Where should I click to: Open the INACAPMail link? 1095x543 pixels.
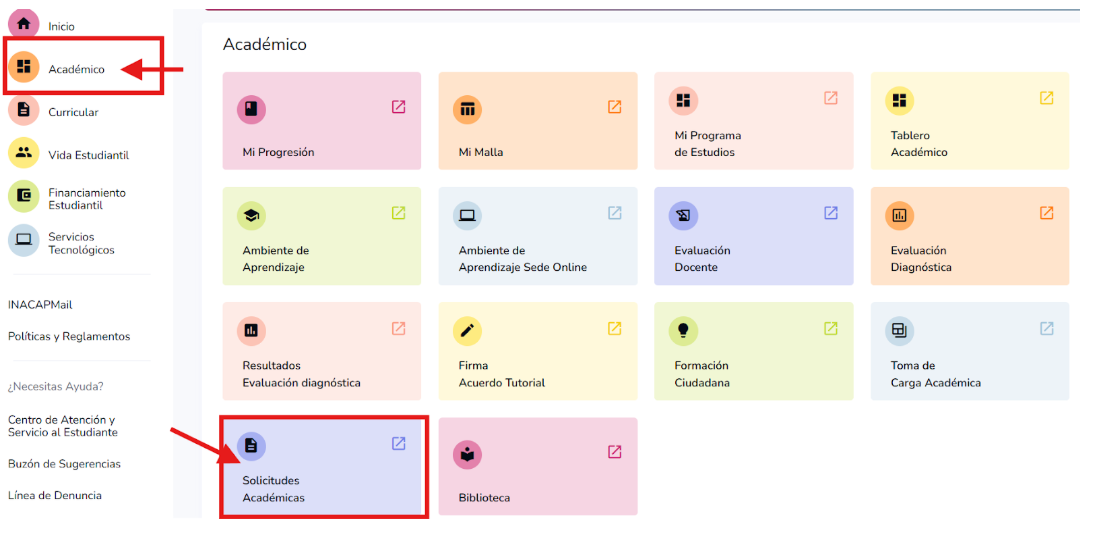click(x=40, y=305)
